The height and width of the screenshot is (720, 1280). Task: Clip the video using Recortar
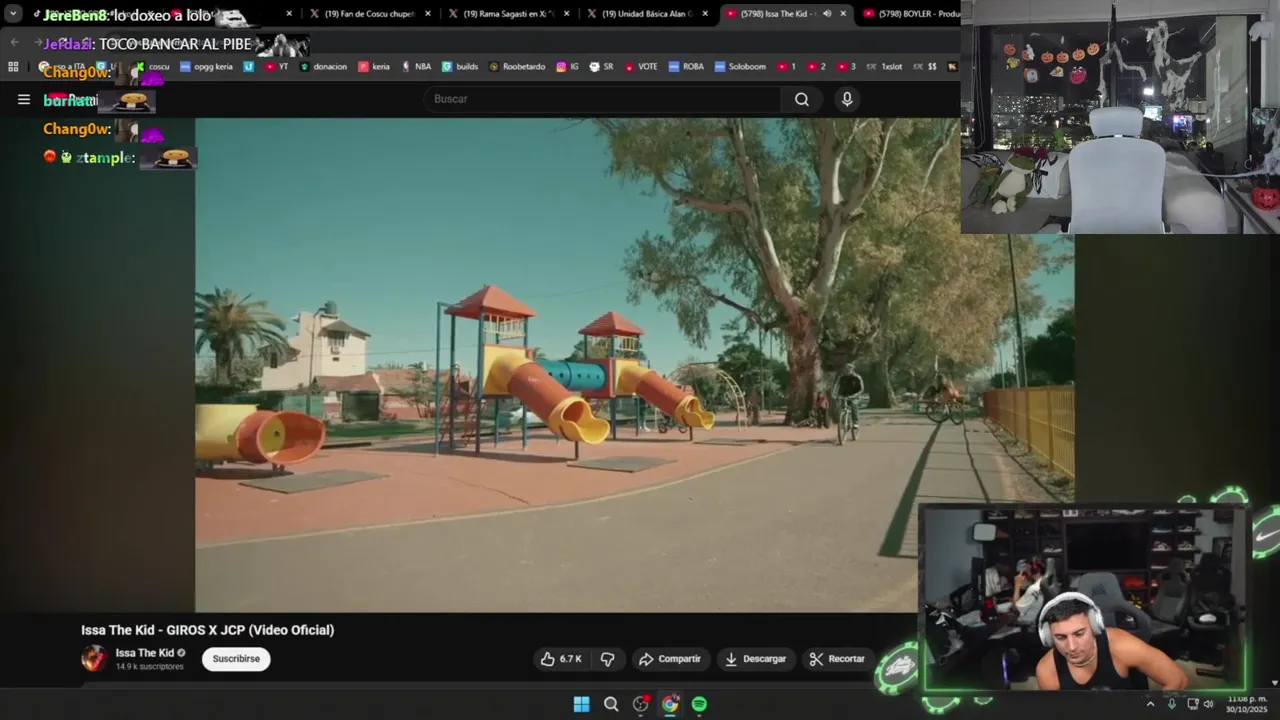pos(837,659)
